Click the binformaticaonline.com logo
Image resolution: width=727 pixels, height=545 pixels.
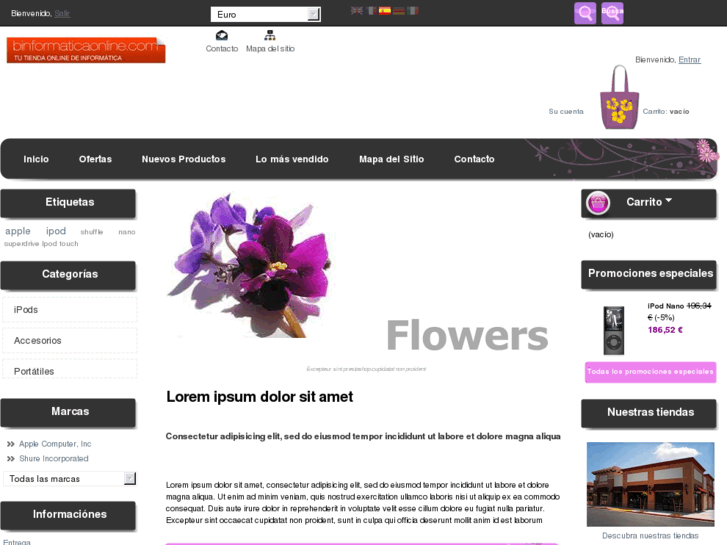(x=86, y=50)
